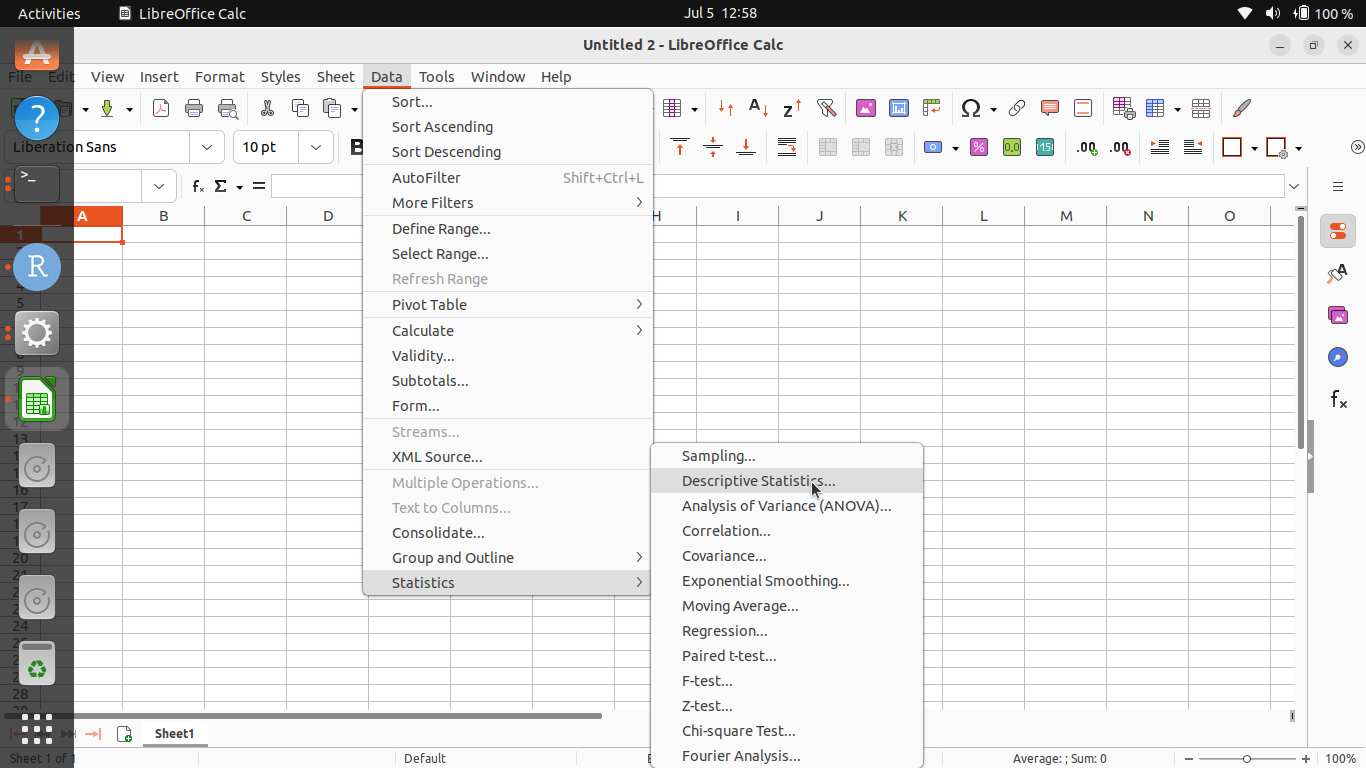Open Draw Functions with brush icon
Viewport: 1366px width, 768px height.
tap(1242, 108)
